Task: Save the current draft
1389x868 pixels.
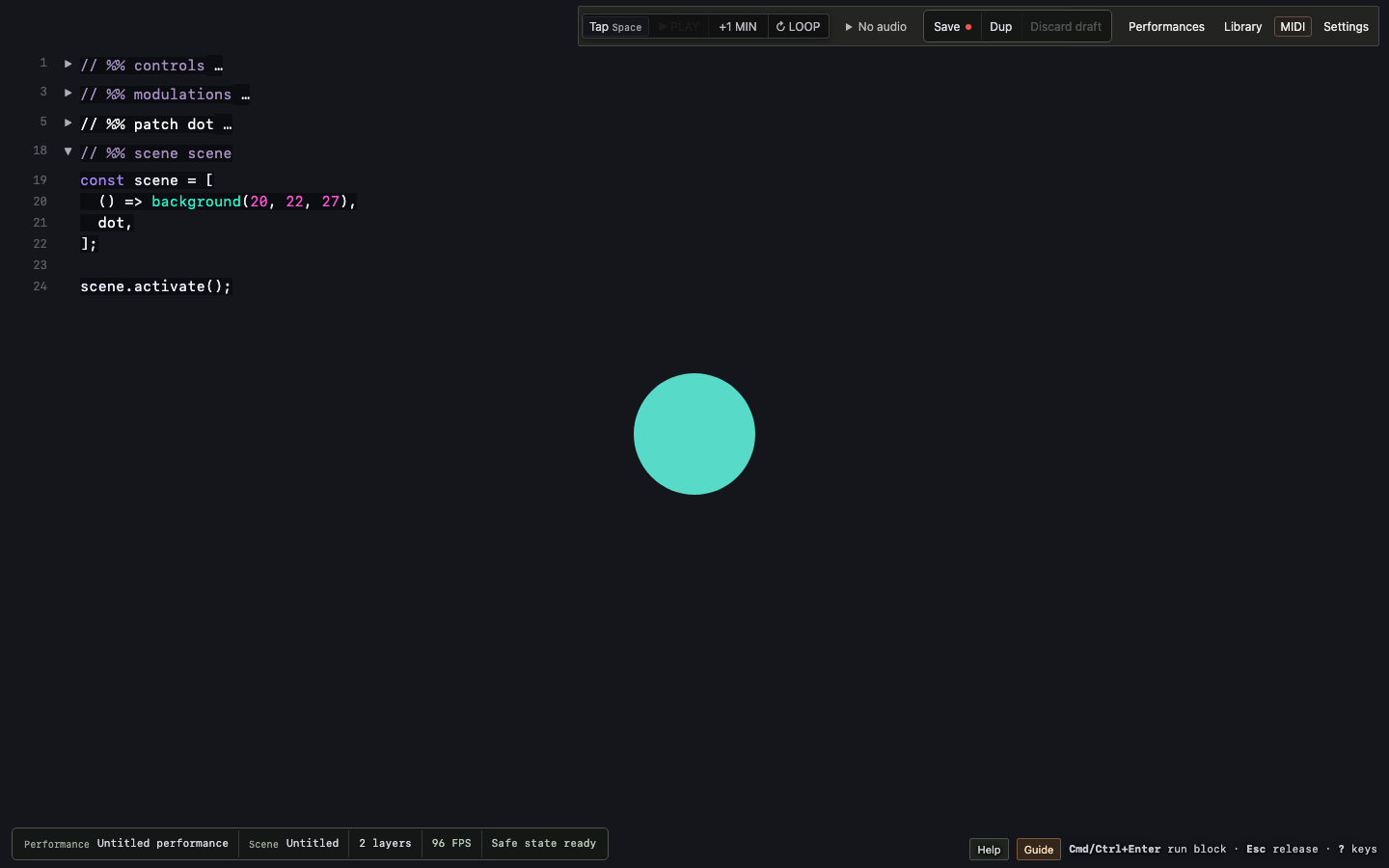Action: (952, 27)
